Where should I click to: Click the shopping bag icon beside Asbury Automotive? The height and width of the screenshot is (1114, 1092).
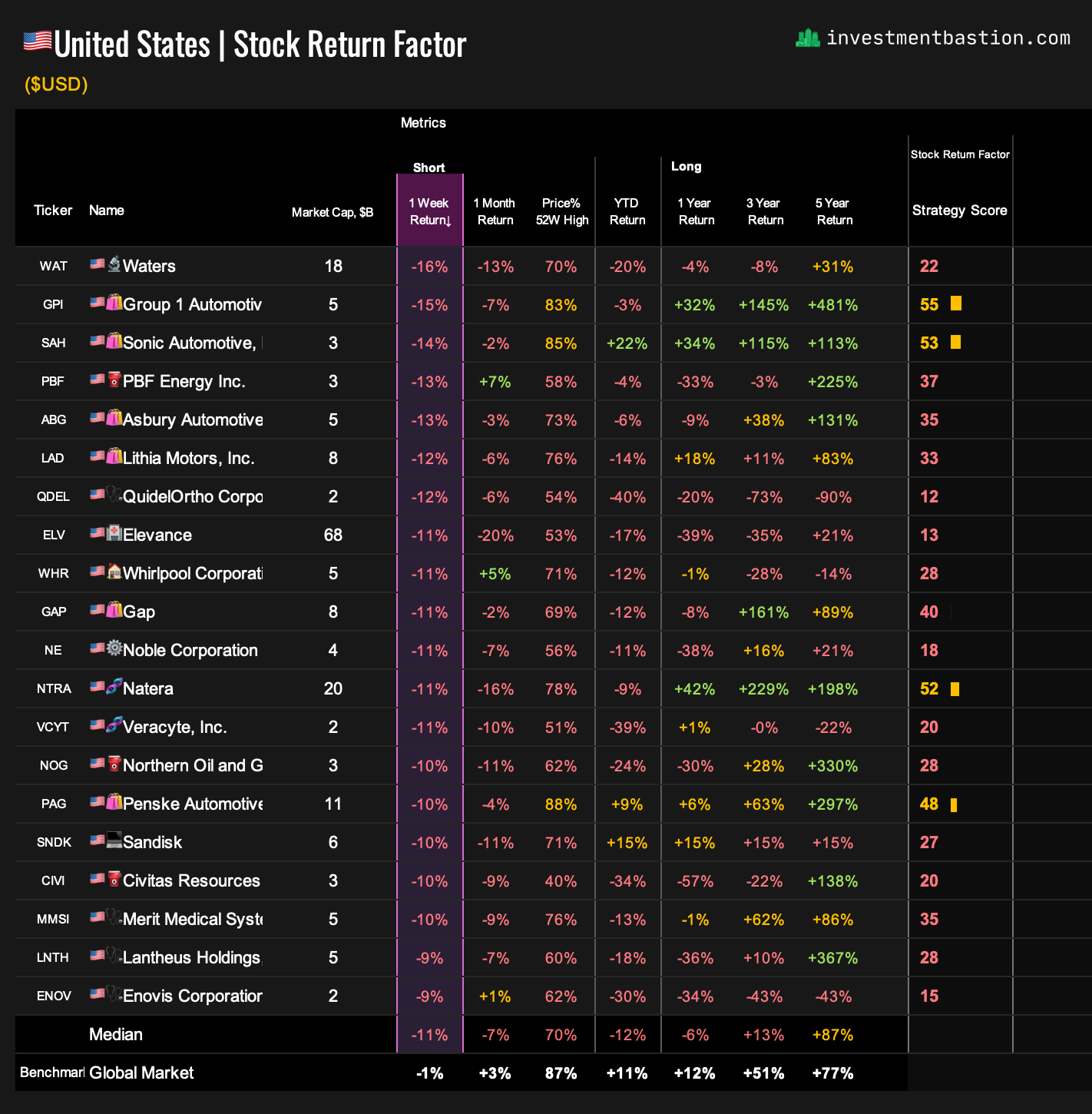click(114, 418)
